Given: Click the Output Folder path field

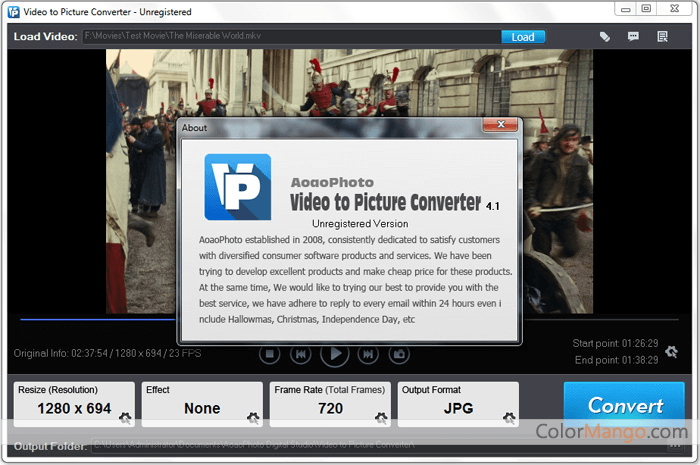Looking at the screenshot, I should [300, 446].
